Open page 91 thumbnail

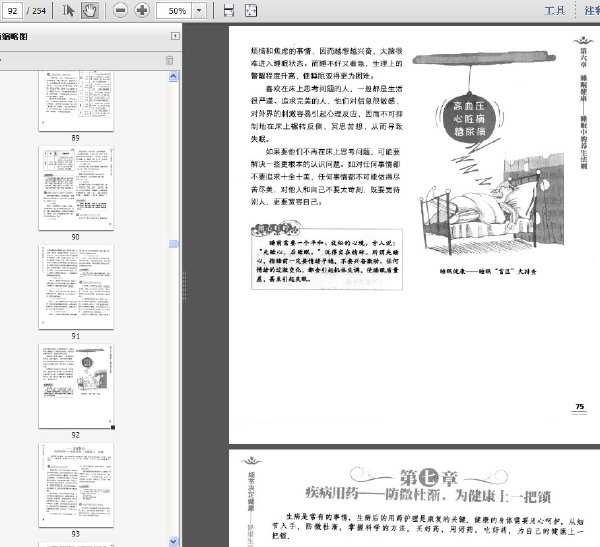76,287
